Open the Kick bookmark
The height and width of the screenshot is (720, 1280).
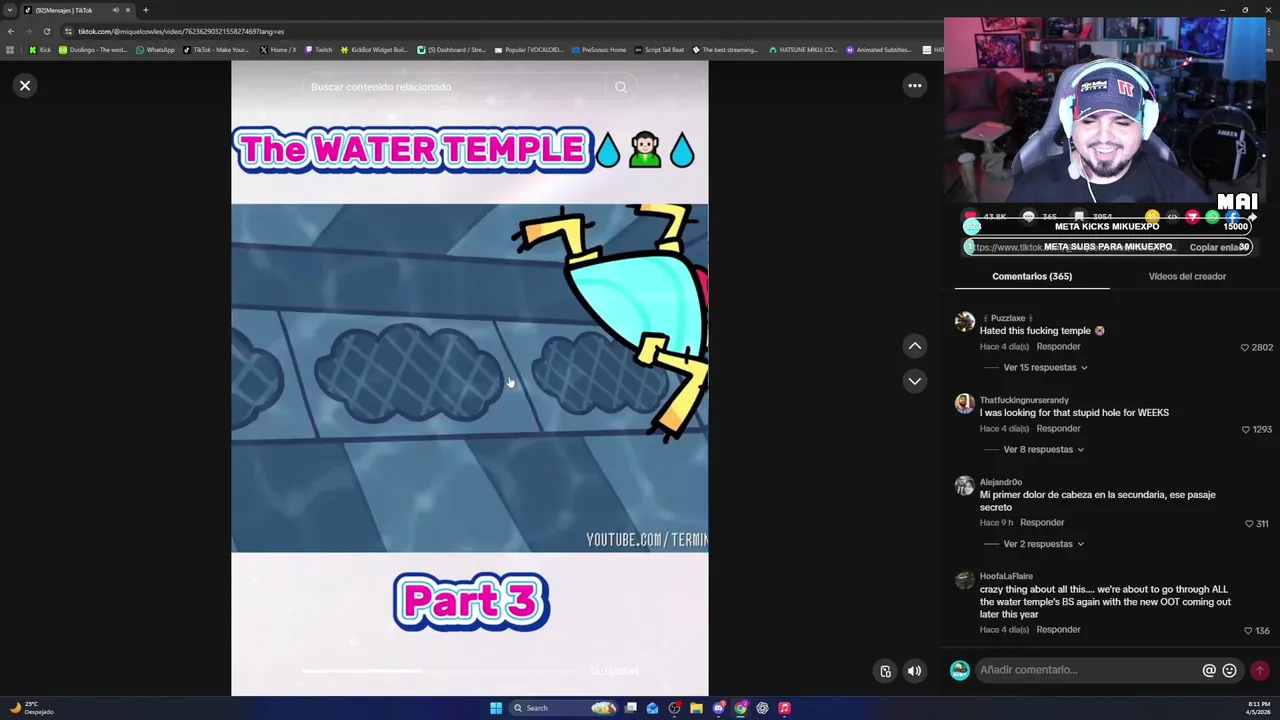click(40, 50)
